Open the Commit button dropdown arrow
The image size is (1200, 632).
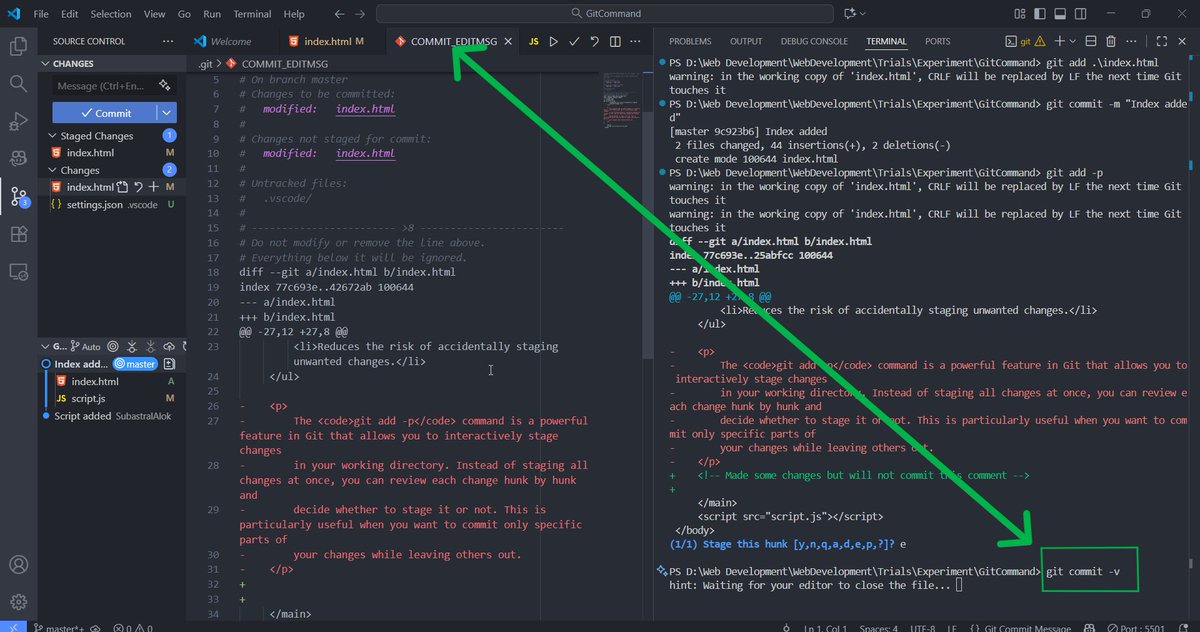[168, 113]
